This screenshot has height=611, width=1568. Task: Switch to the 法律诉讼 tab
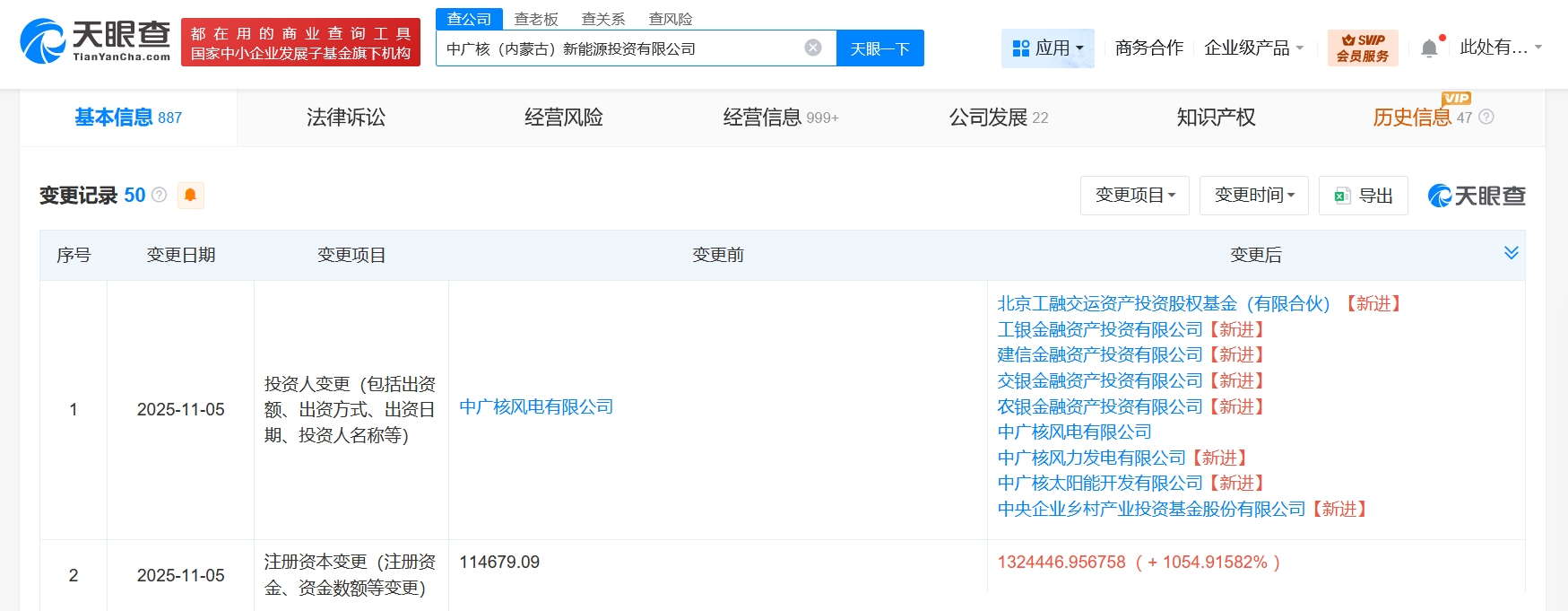point(346,118)
